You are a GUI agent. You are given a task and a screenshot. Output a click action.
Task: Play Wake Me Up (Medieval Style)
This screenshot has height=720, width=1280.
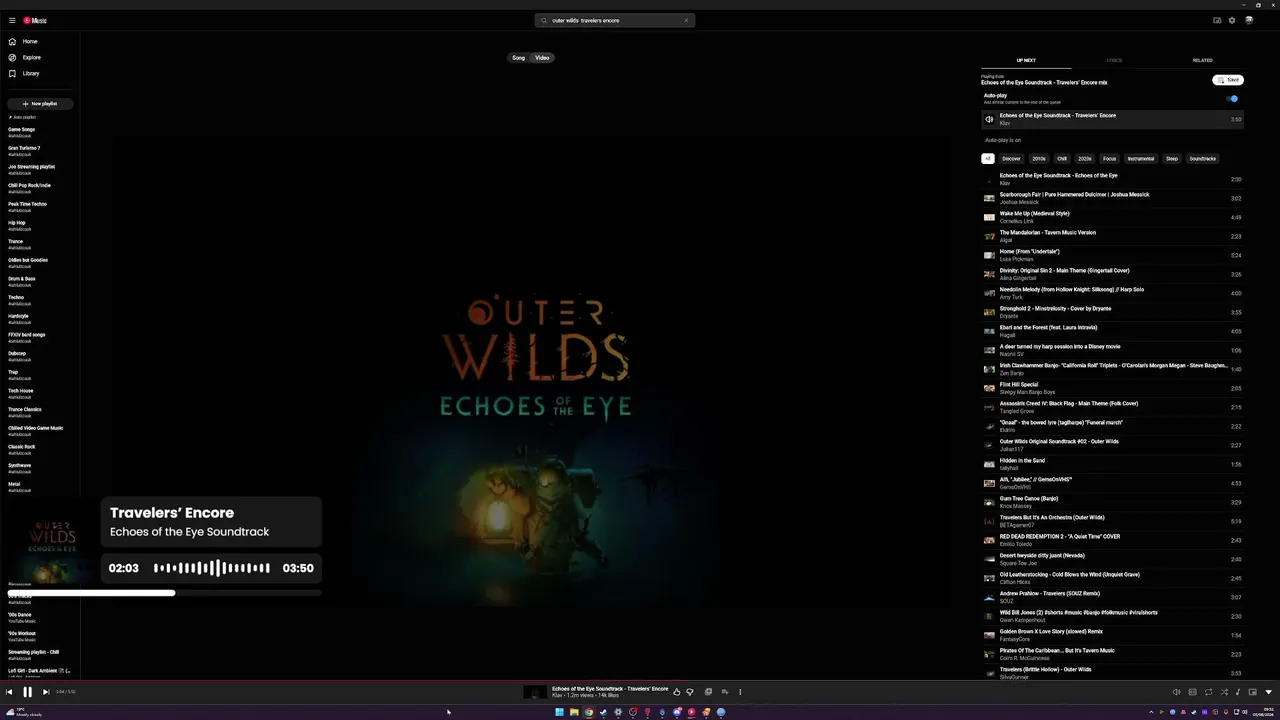(x=1112, y=217)
